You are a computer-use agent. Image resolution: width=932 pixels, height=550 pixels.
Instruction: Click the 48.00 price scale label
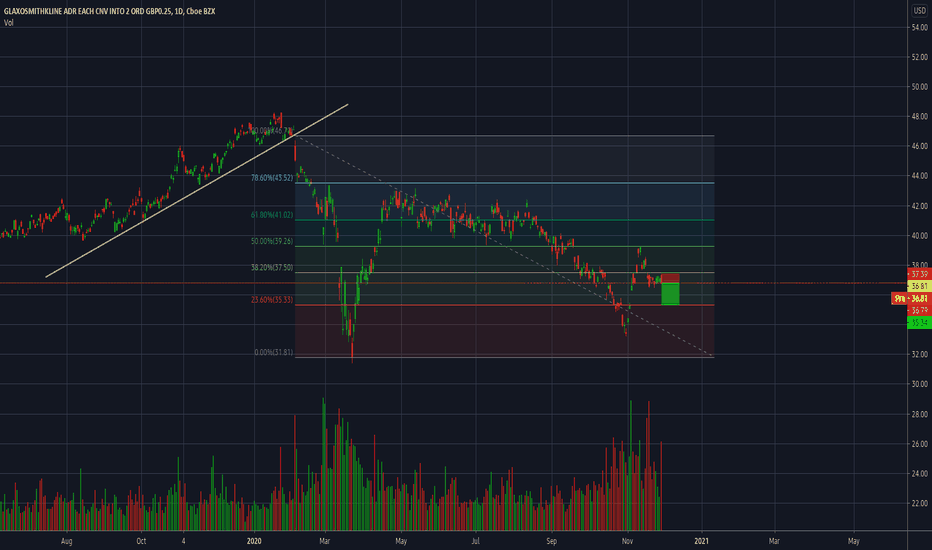click(920, 117)
